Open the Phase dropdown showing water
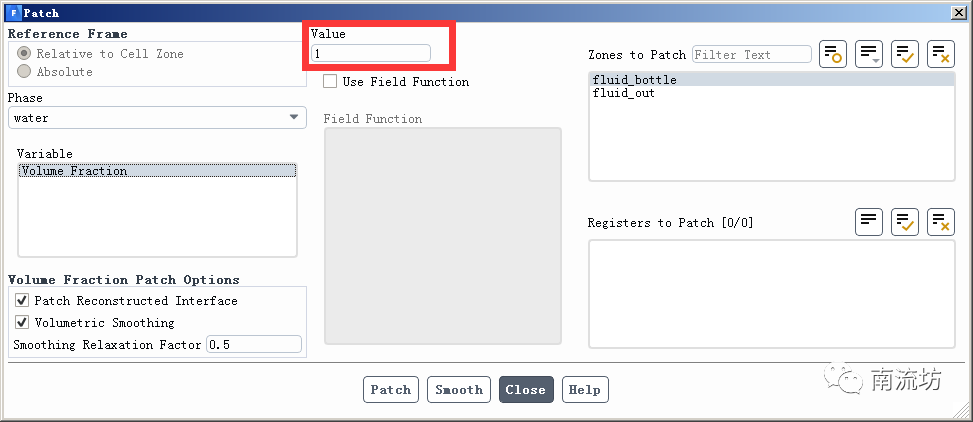Viewport: 973px width, 422px height. click(157, 118)
